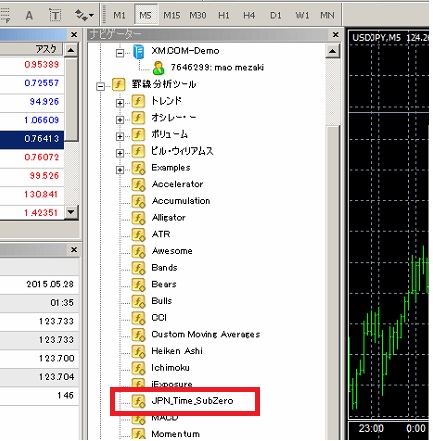433x441 pixels.
Task: Click the Examples folder icon
Action: [x=138, y=168]
